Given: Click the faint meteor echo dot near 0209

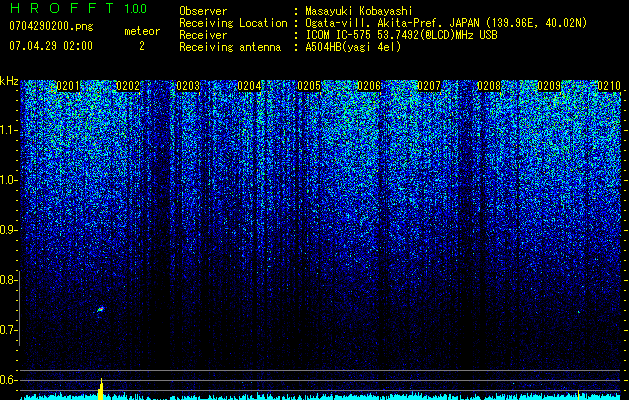Looking at the screenshot, I should click(578, 311).
